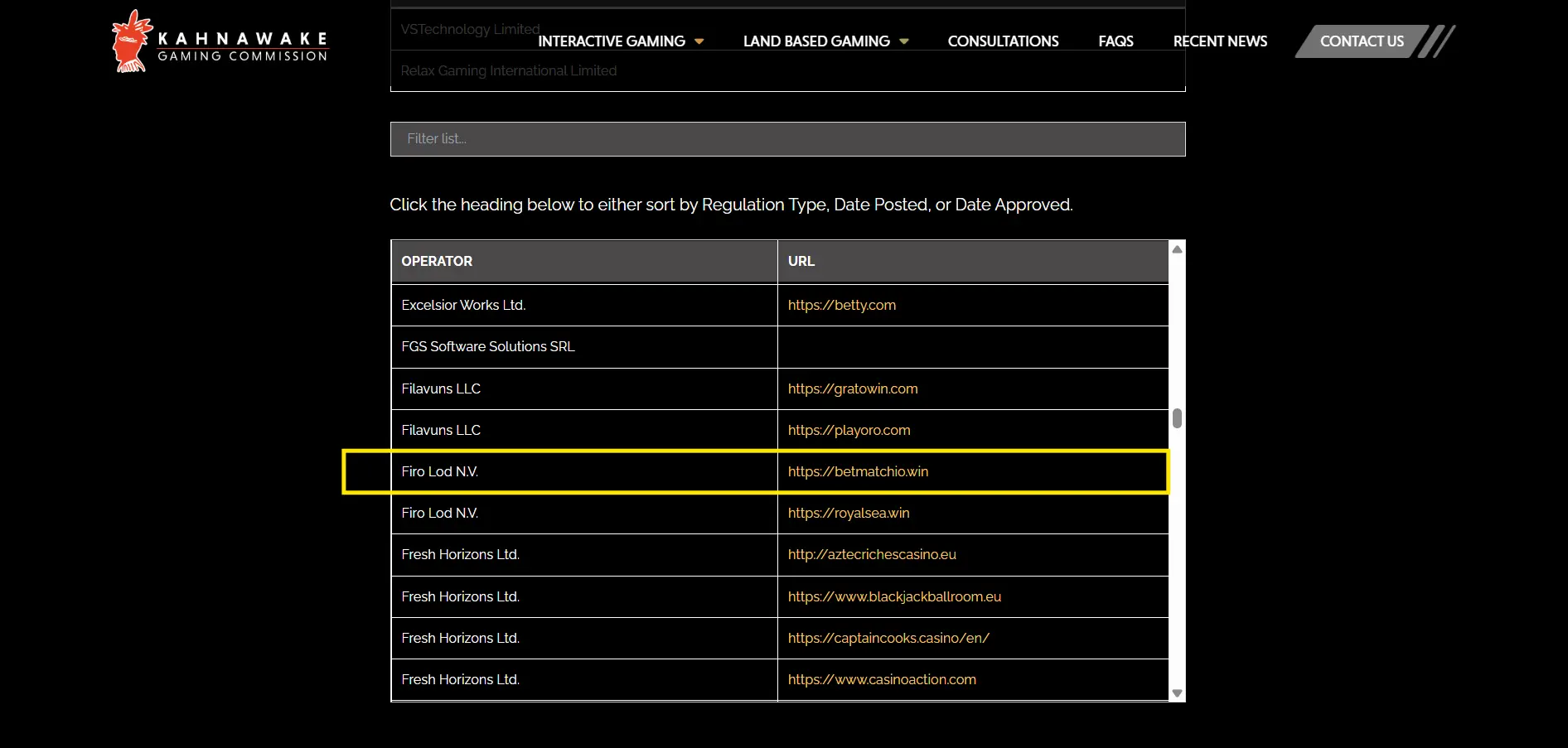Open Recent News page

[1220, 41]
